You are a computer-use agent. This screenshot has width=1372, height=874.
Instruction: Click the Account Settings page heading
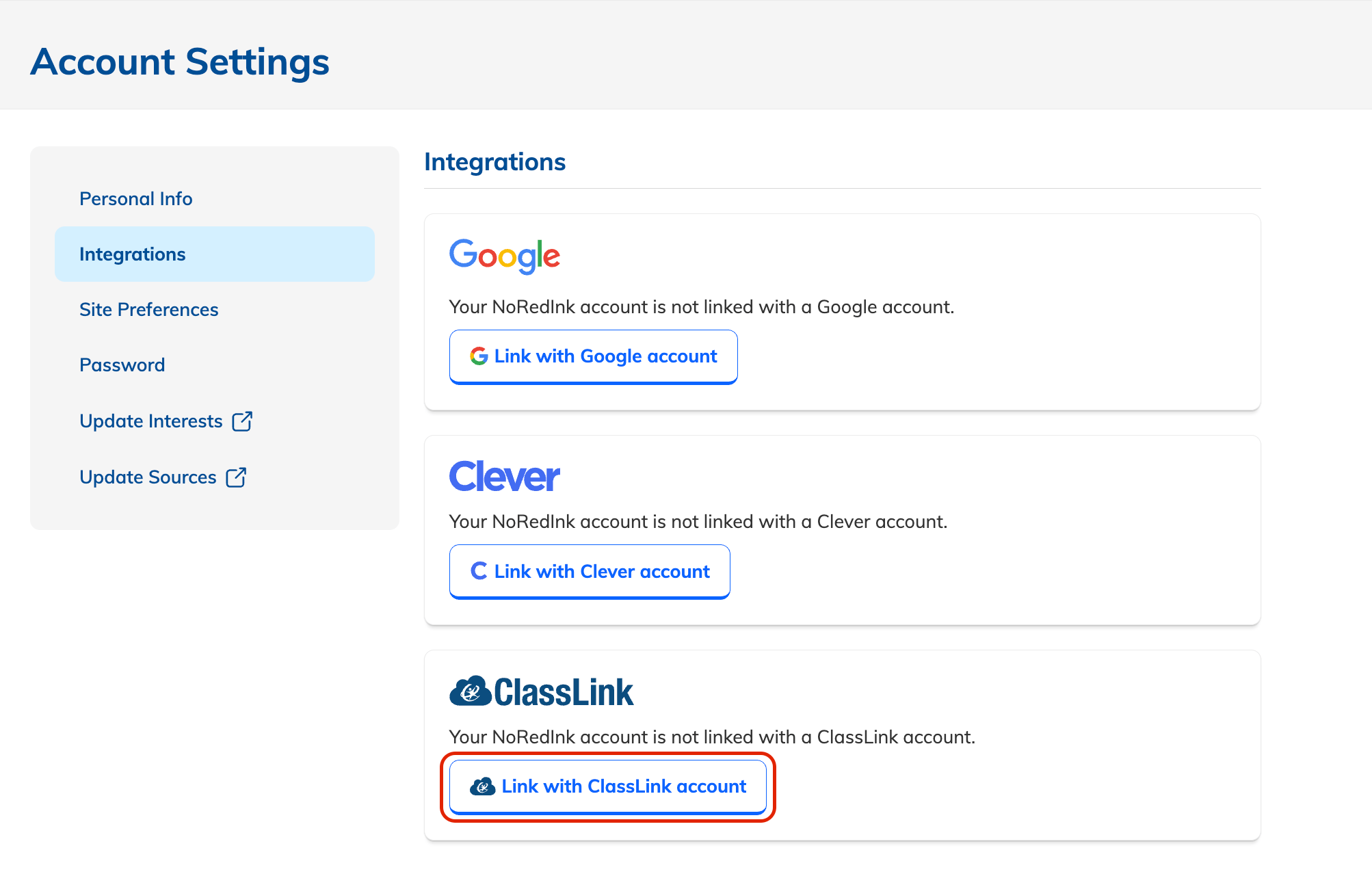click(x=179, y=62)
